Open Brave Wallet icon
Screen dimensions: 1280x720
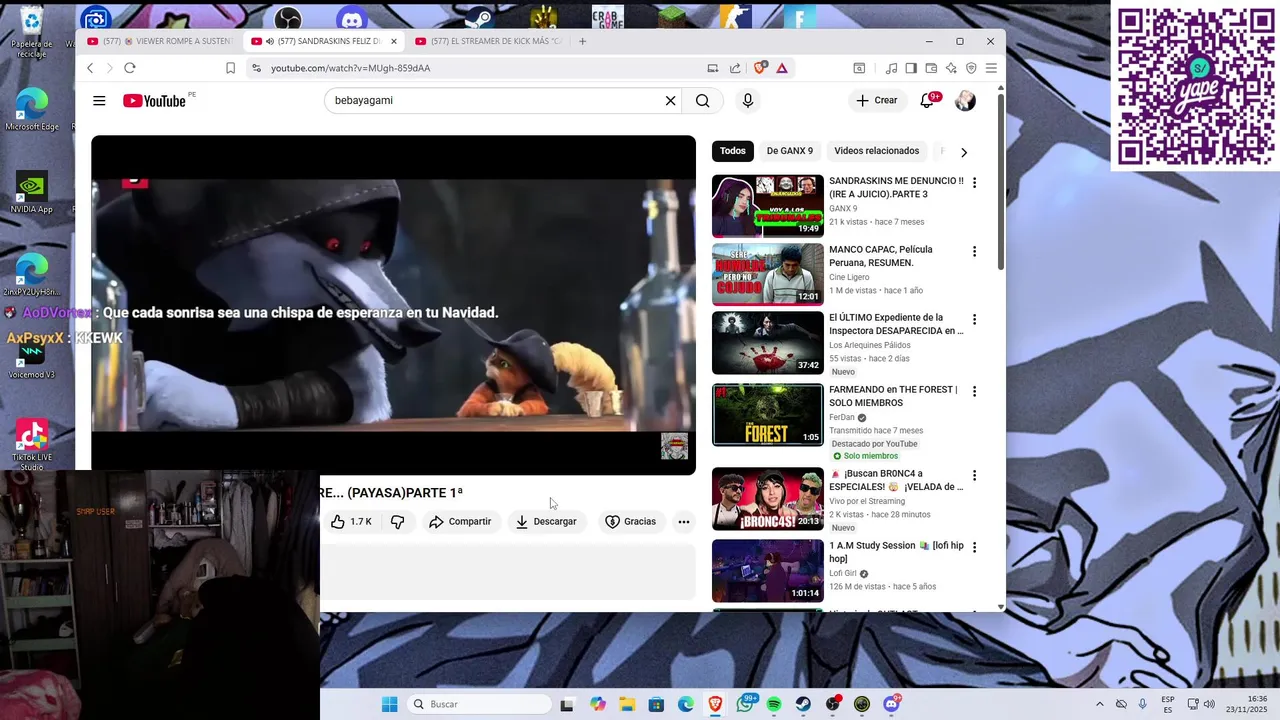tap(931, 68)
